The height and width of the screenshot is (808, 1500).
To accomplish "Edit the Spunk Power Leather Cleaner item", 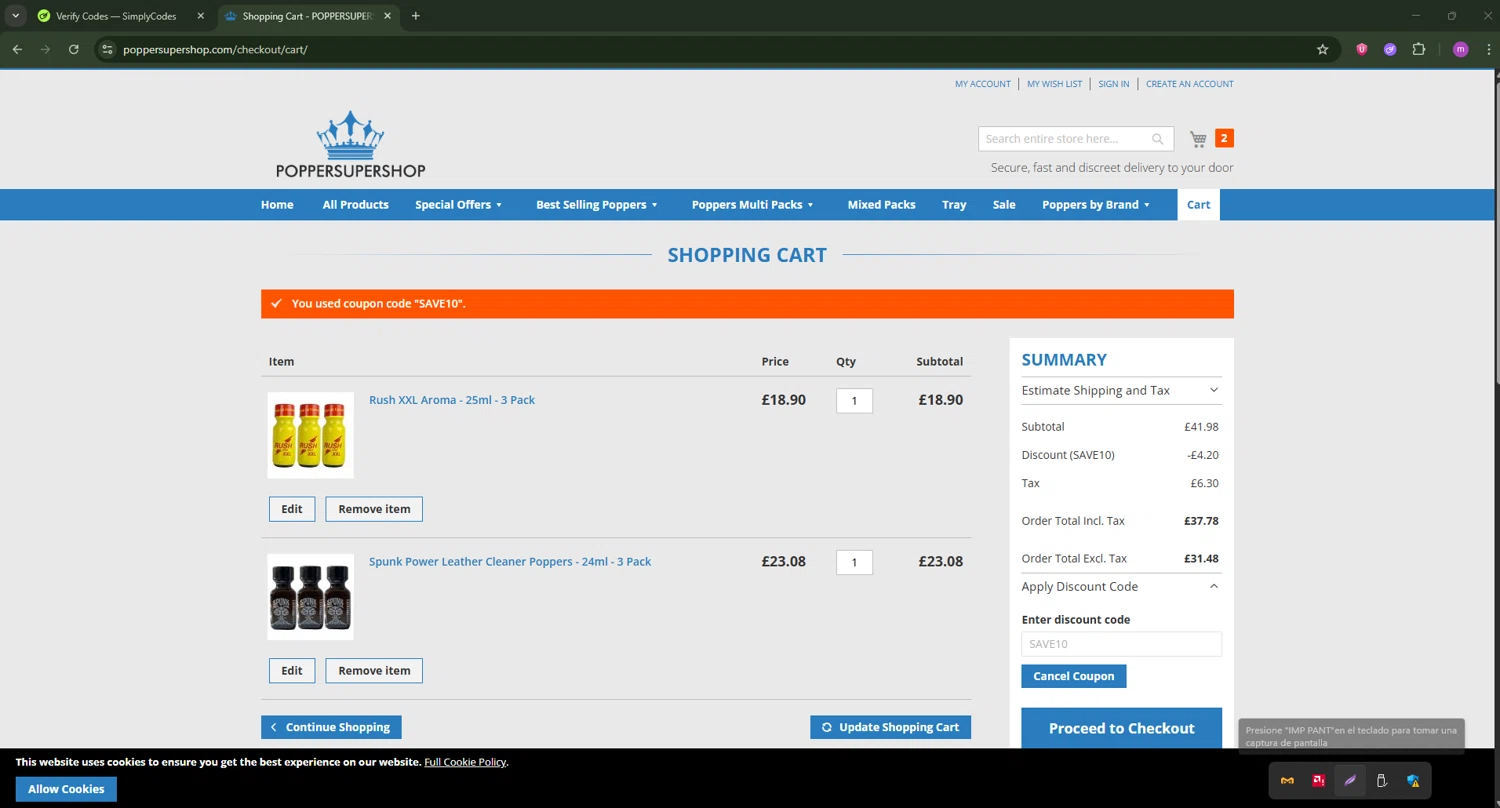I will tap(291, 671).
